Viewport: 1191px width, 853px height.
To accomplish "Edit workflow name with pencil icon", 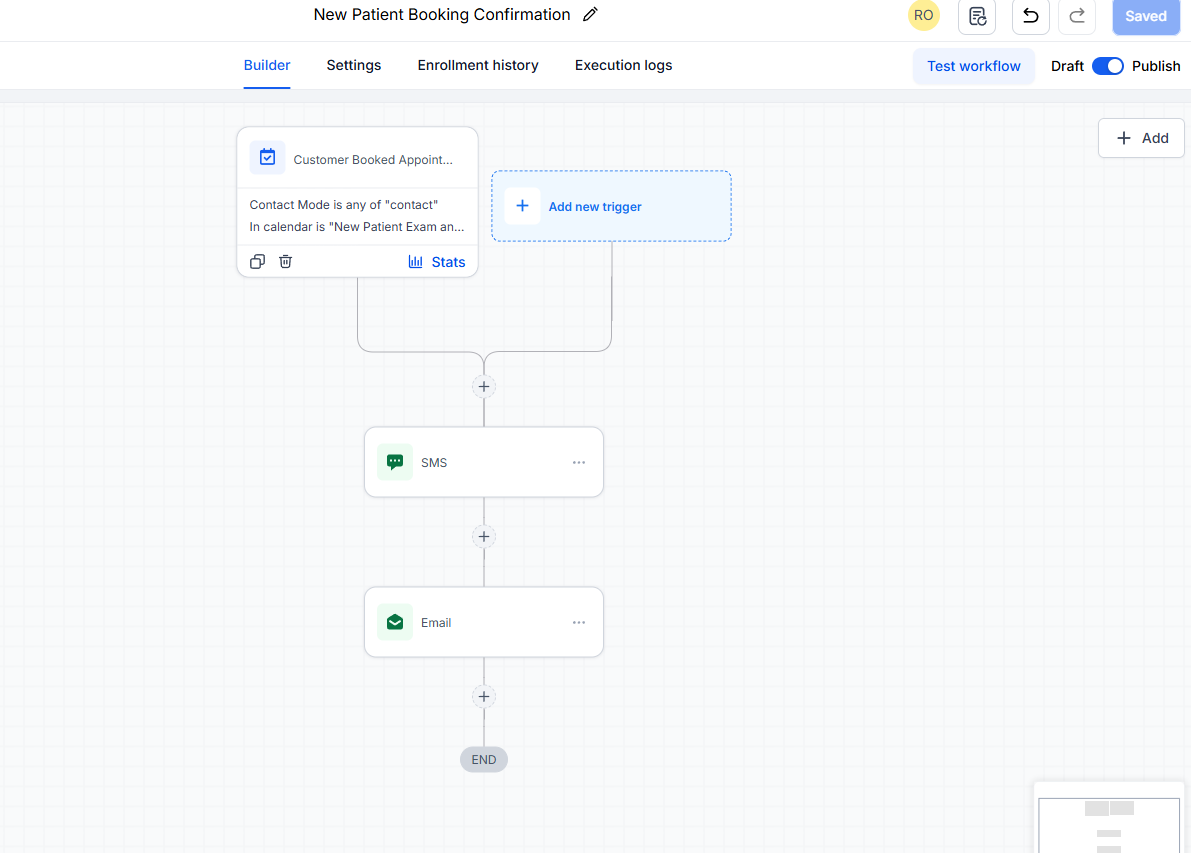I will (x=590, y=14).
